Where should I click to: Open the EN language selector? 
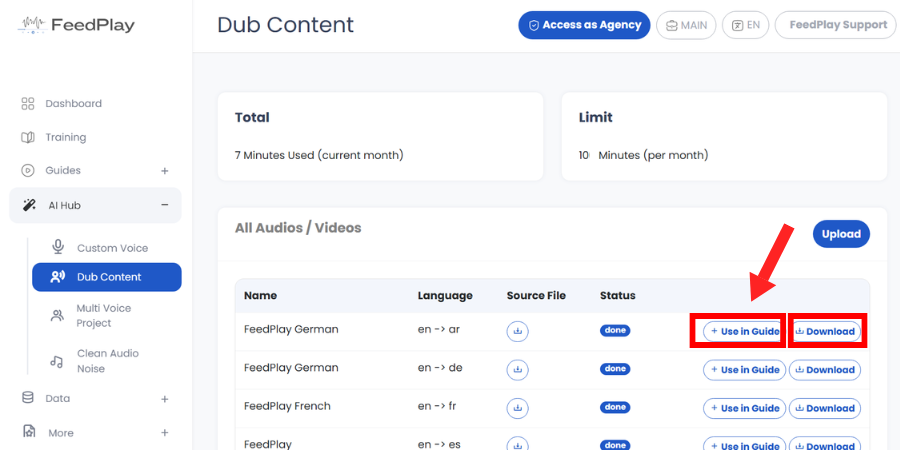[746, 25]
